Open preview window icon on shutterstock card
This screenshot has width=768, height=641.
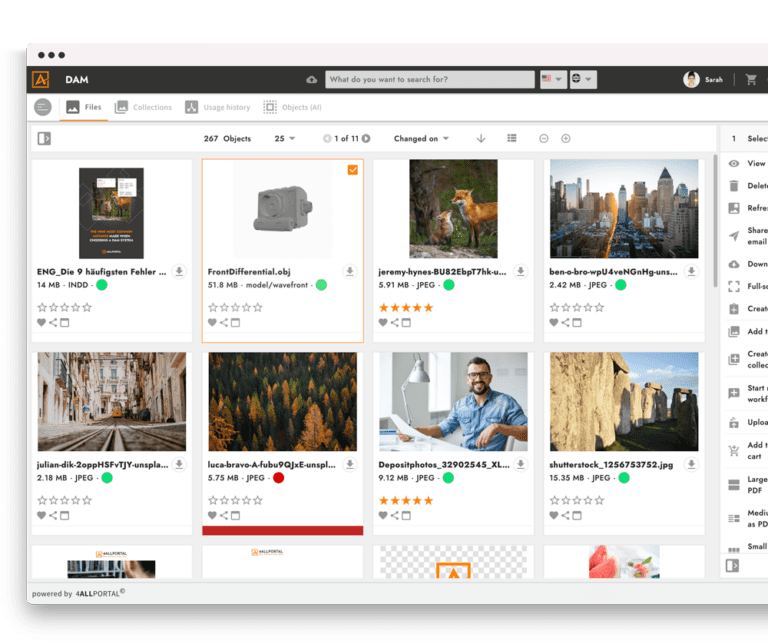[x=577, y=516]
